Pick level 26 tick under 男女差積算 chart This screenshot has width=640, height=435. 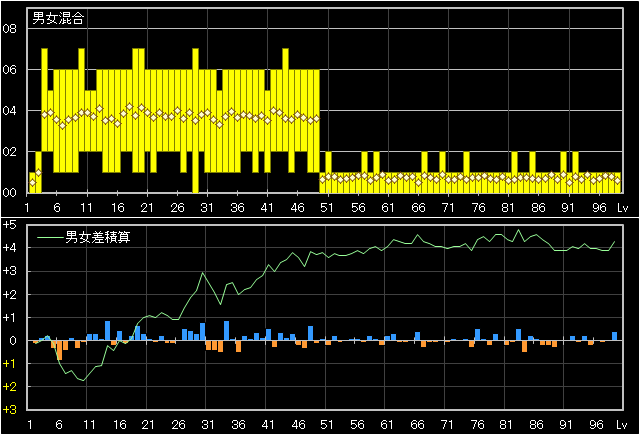(178, 425)
